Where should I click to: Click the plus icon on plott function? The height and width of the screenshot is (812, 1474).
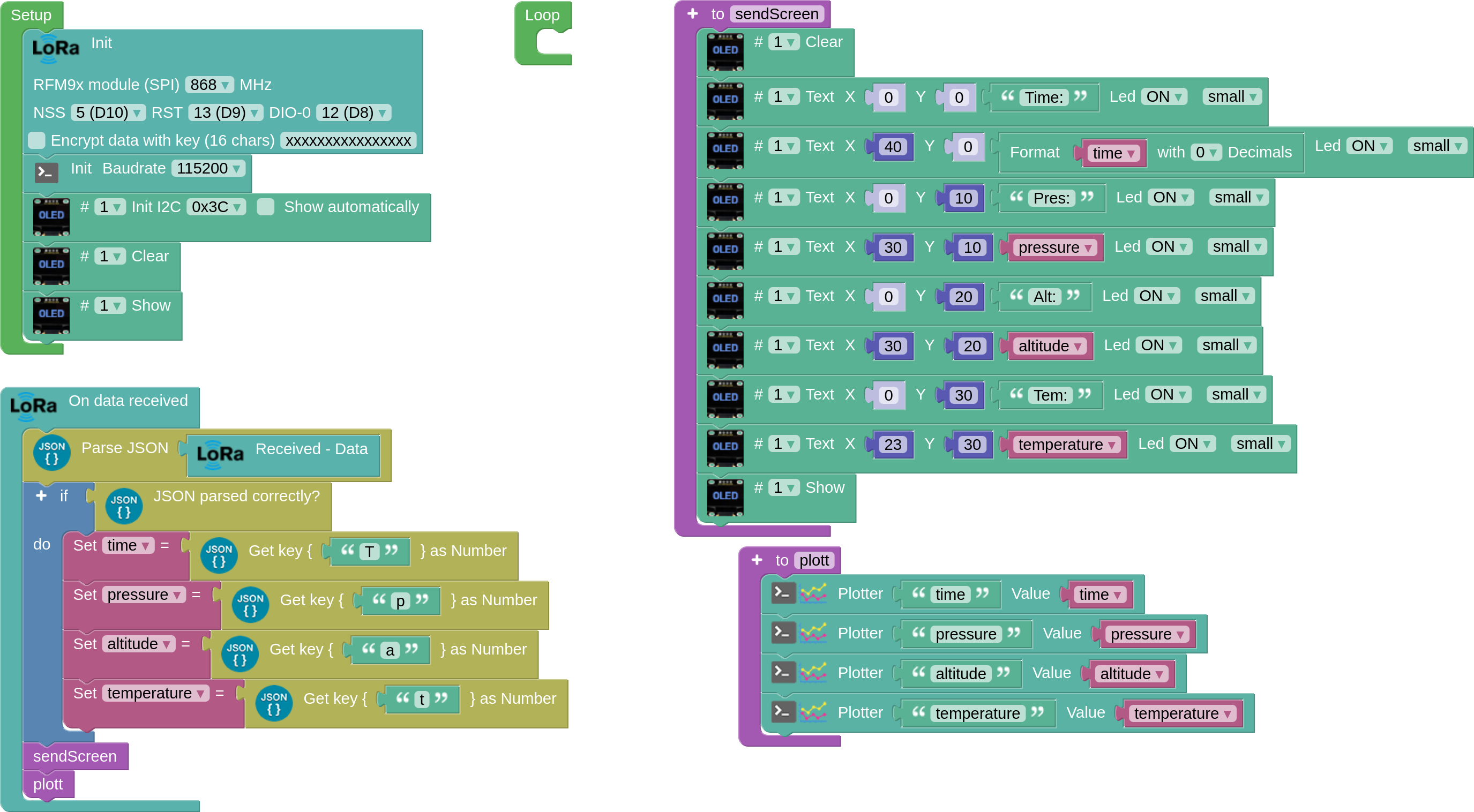(x=757, y=560)
